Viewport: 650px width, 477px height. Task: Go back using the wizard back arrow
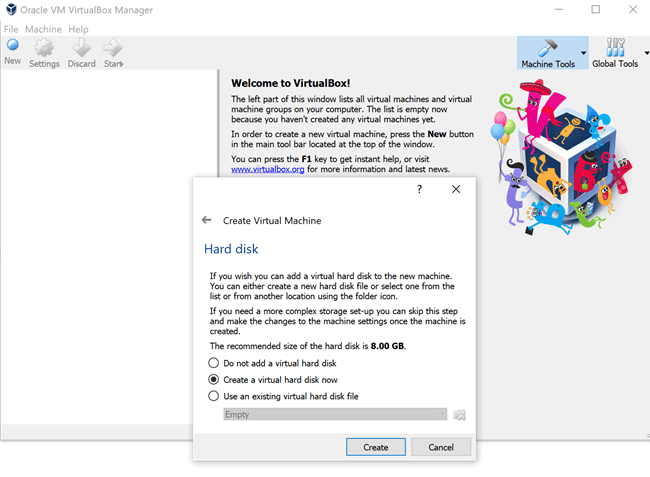206,220
